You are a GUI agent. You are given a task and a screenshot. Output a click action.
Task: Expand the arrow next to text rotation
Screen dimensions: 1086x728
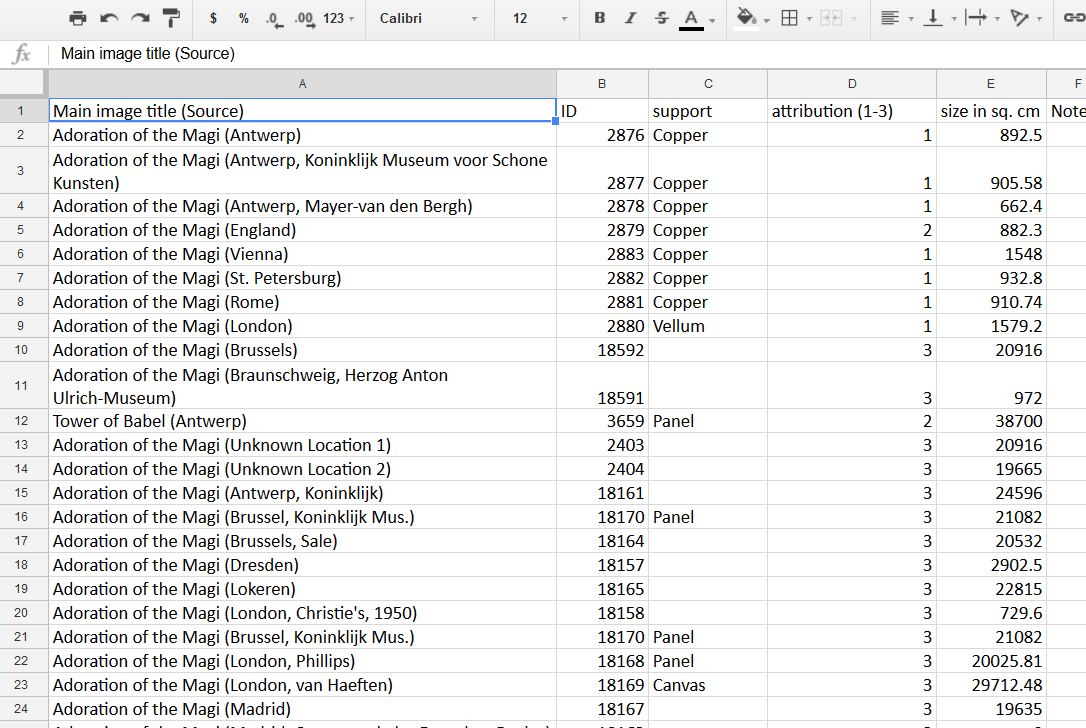[1040, 19]
